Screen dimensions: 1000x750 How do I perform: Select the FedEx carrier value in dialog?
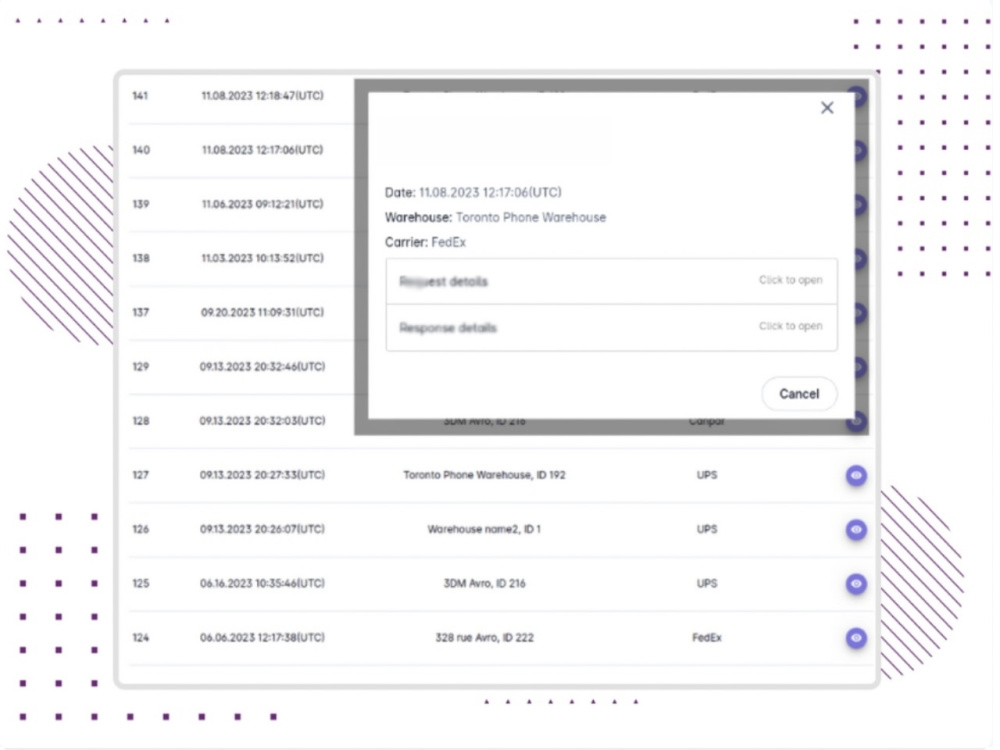pos(448,242)
